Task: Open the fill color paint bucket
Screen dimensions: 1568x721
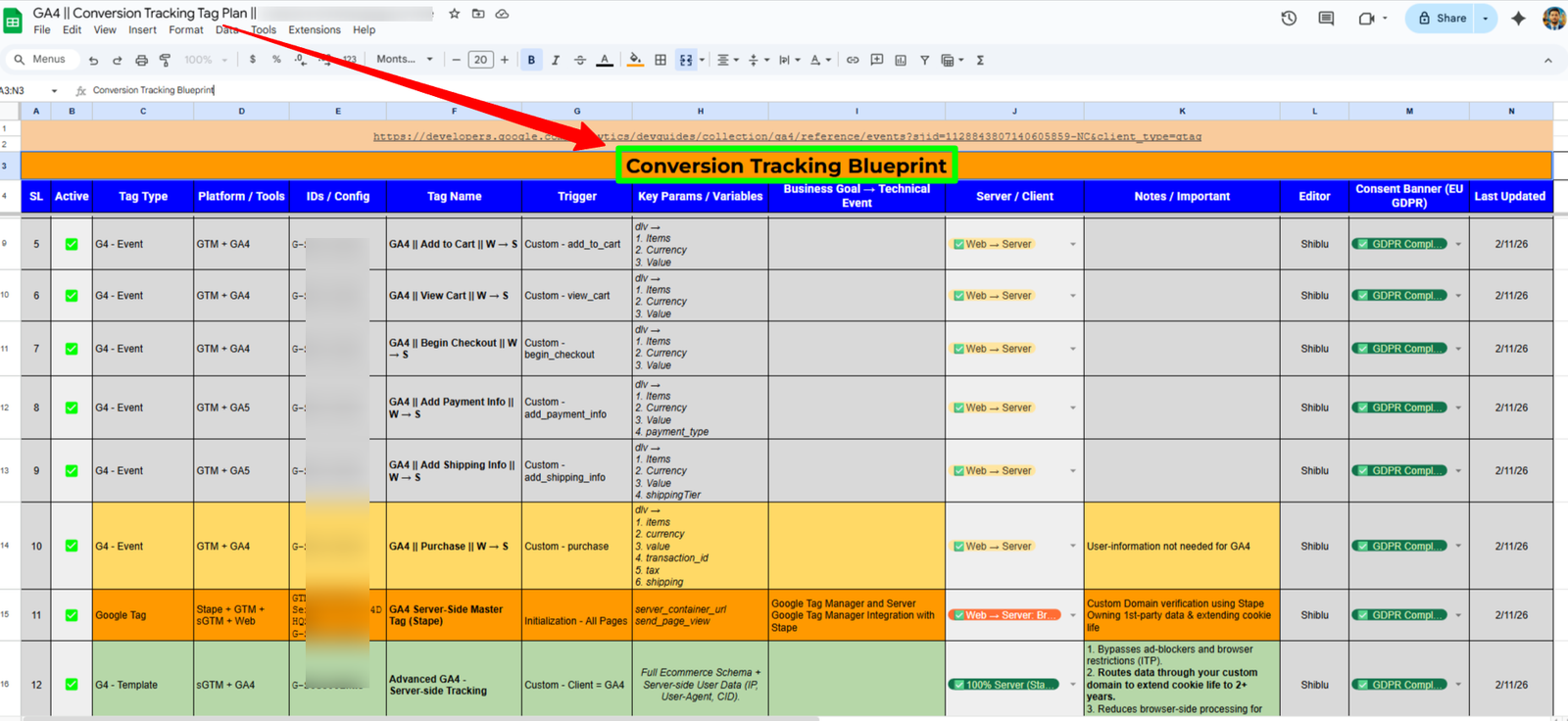Action: click(x=635, y=60)
